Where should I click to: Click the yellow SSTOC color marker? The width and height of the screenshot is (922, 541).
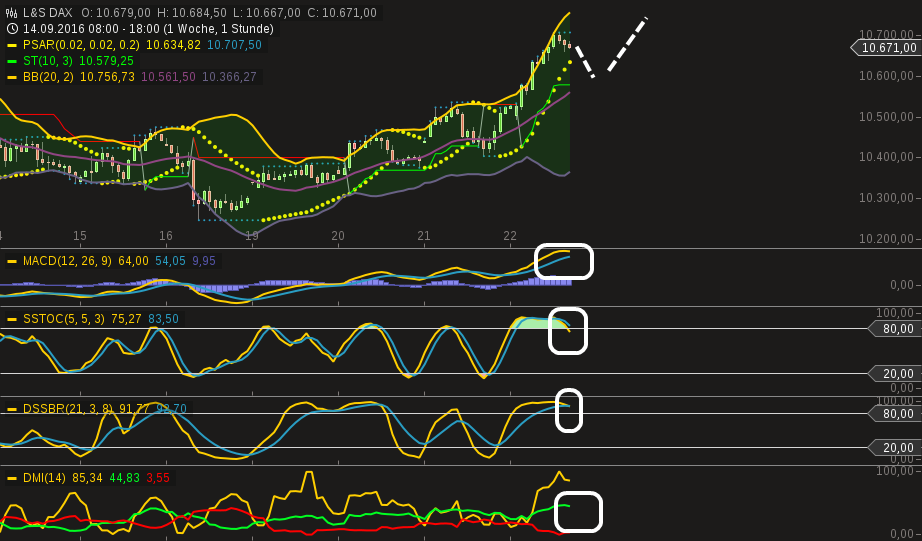click(11, 319)
